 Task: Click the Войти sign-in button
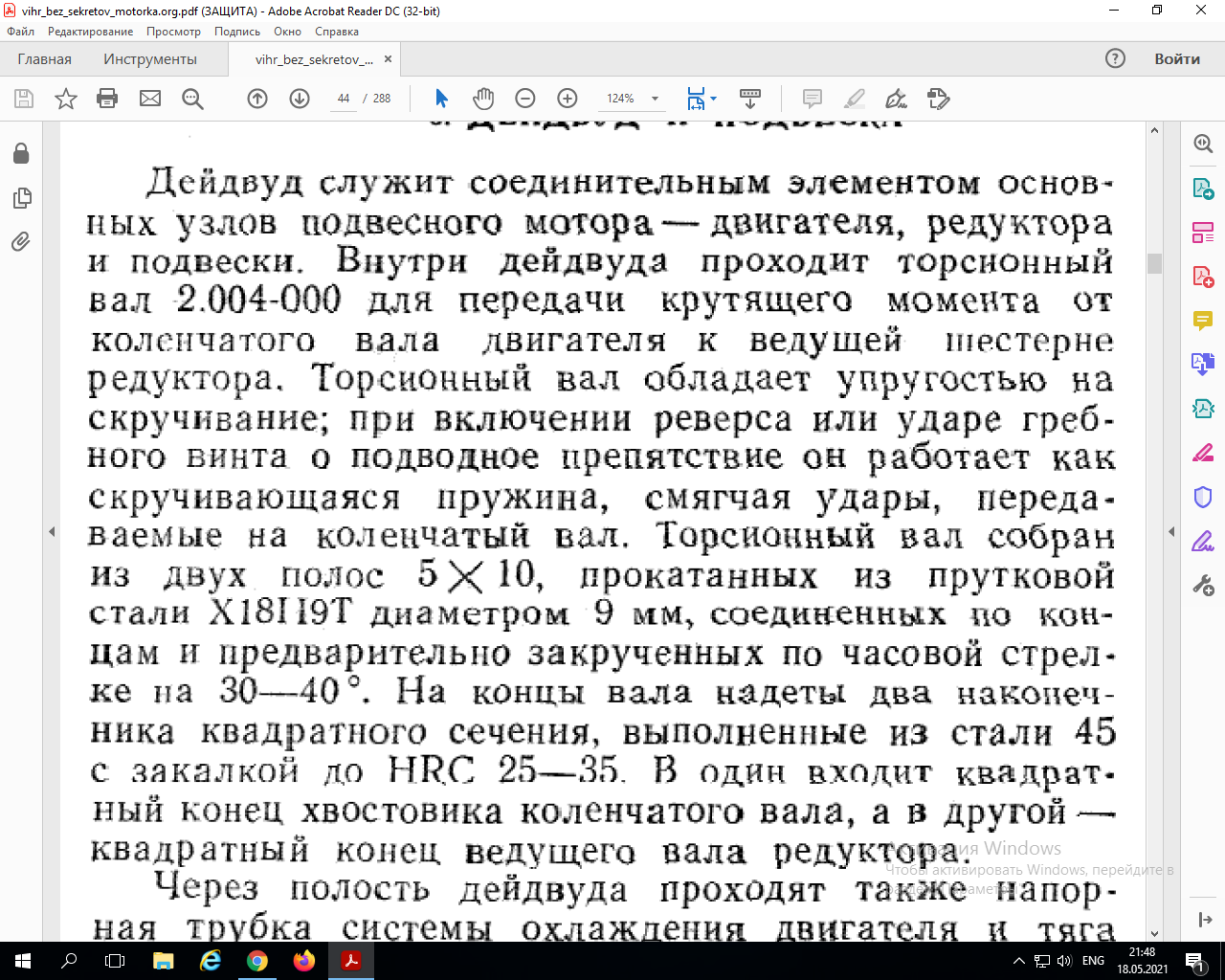tap(1176, 59)
